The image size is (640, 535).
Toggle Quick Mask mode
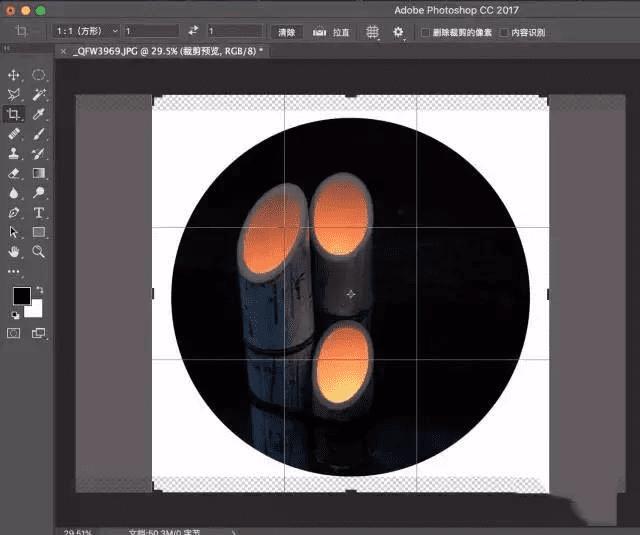[x=14, y=333]
